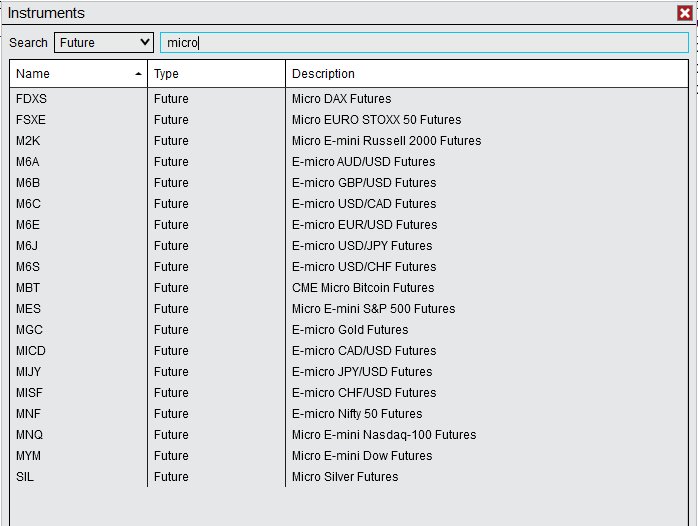698x526 pixels.
Task: Select the FDXS Micro DAX Futures row
Action: pyautogui.click(x=341, y=99)
